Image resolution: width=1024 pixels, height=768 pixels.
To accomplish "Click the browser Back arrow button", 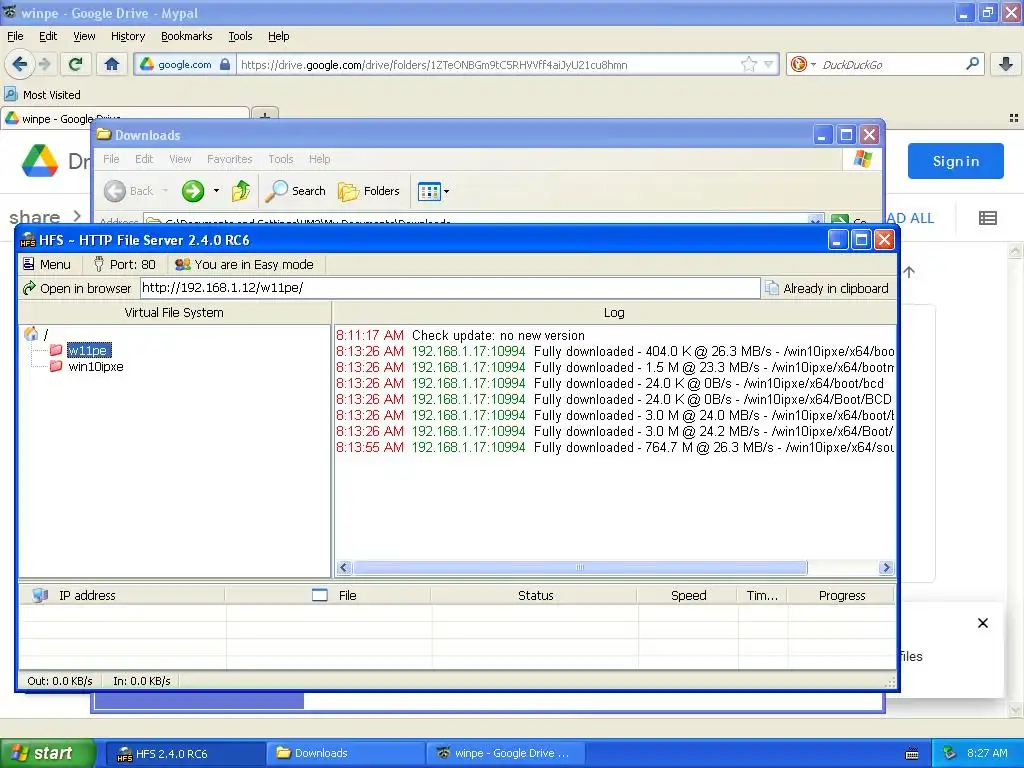I will click(x=20, y=64).
